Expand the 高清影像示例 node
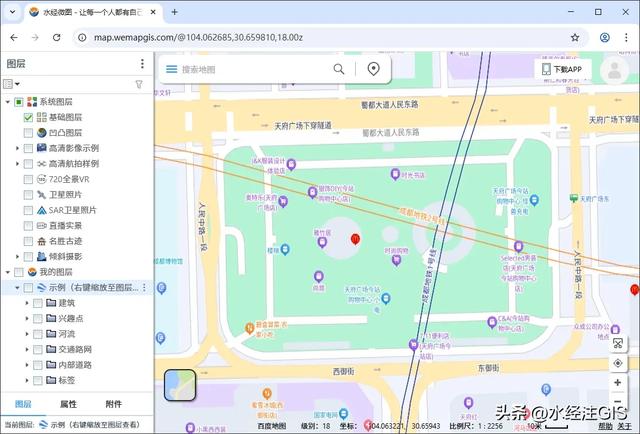The image size is (640, 434). 17,148
